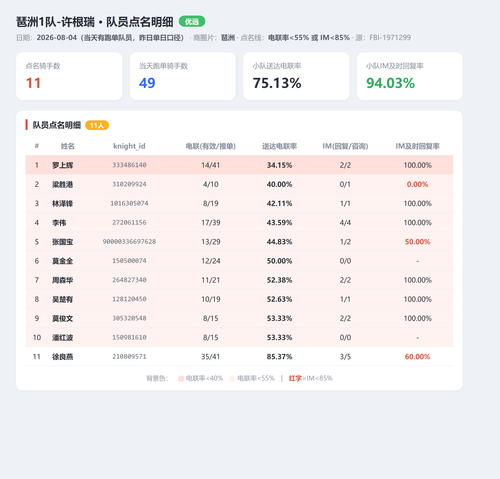Click the 35/41 call count cell

coord(211,357)
